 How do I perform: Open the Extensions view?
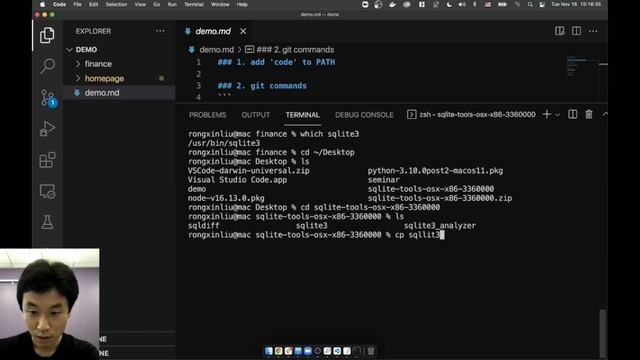click(47, 160)
